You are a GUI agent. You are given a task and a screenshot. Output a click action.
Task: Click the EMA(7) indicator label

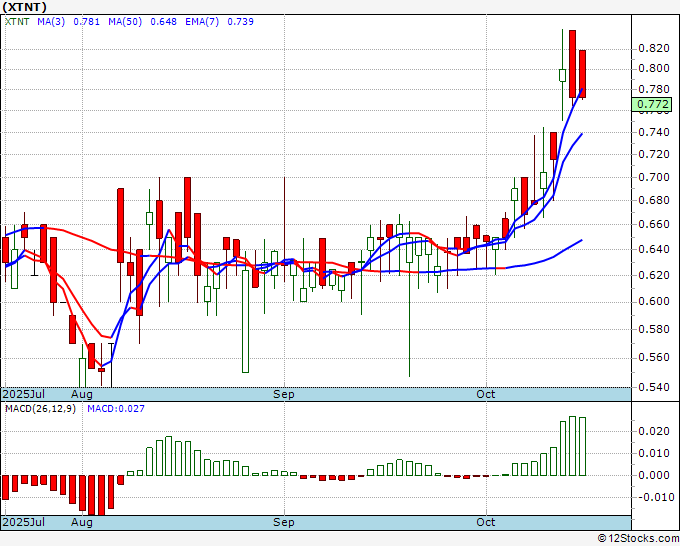(202, 21)
